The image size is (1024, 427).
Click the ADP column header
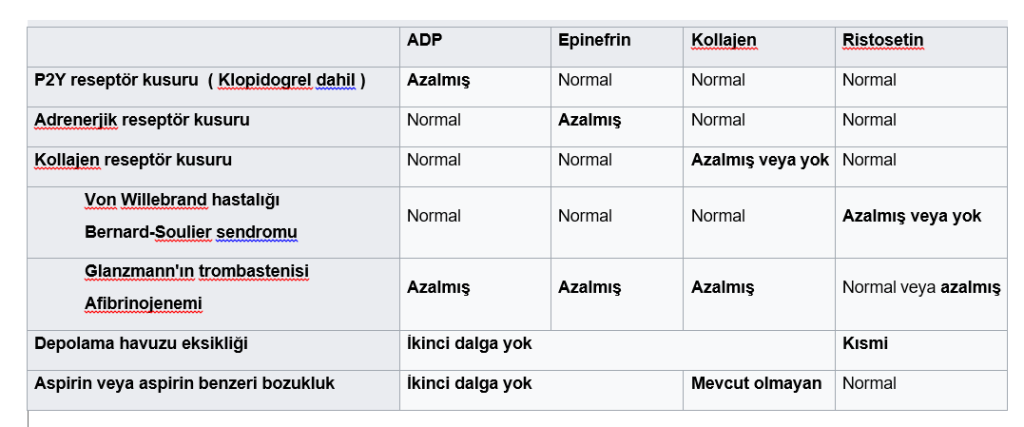pos(425,40)
